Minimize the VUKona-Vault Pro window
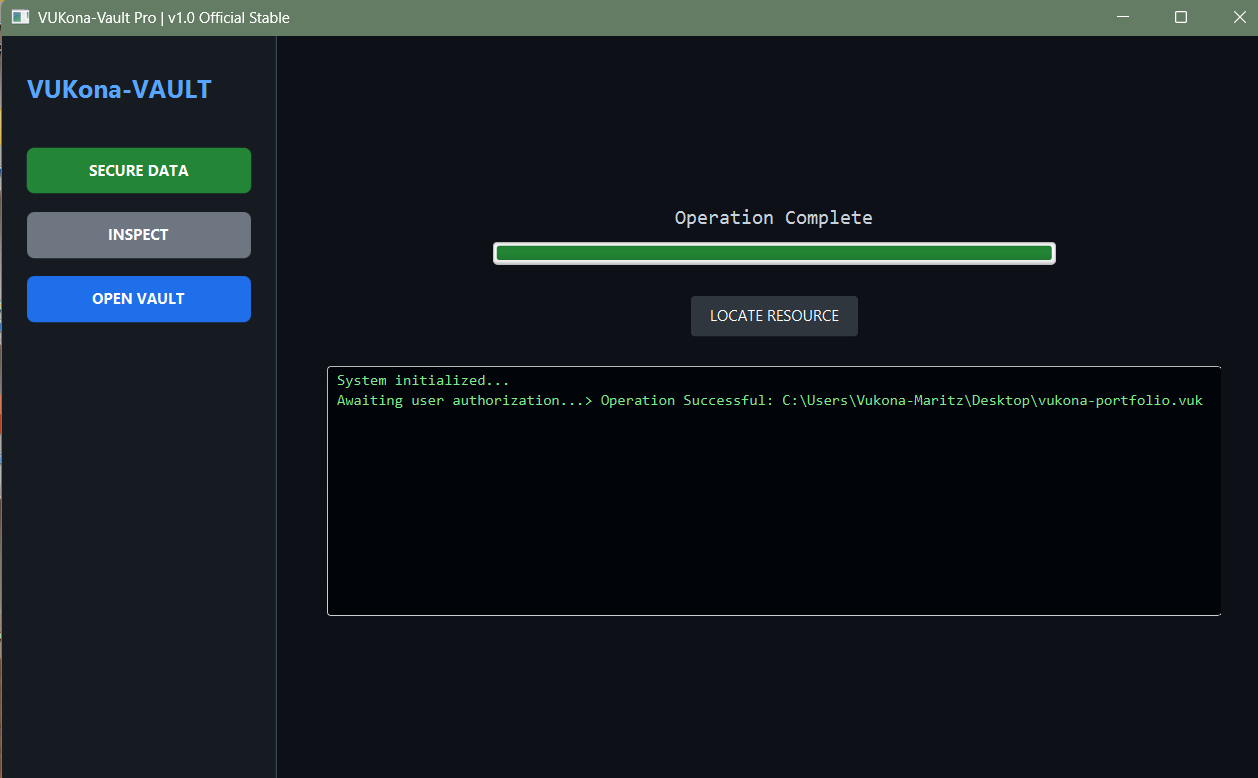The height and width of the screenshot is (778, 1258). pos(1122,16)
